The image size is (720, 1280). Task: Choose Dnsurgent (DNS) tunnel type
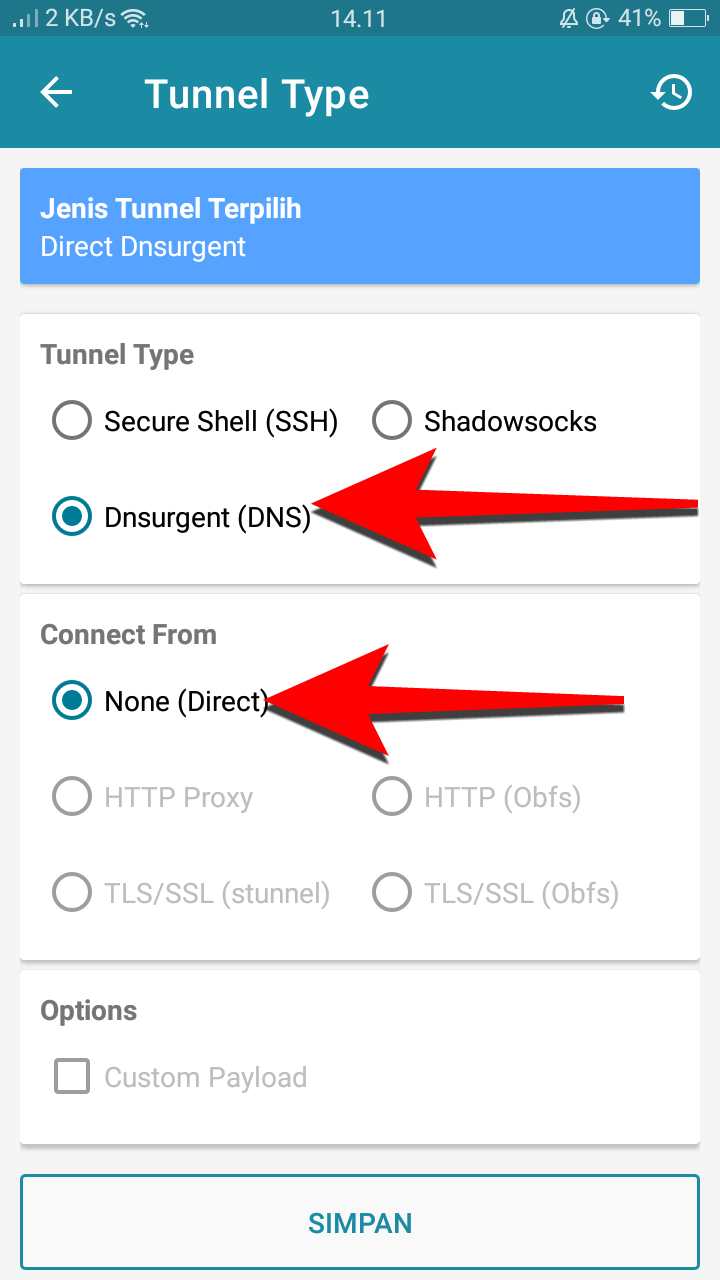point(182,518)
